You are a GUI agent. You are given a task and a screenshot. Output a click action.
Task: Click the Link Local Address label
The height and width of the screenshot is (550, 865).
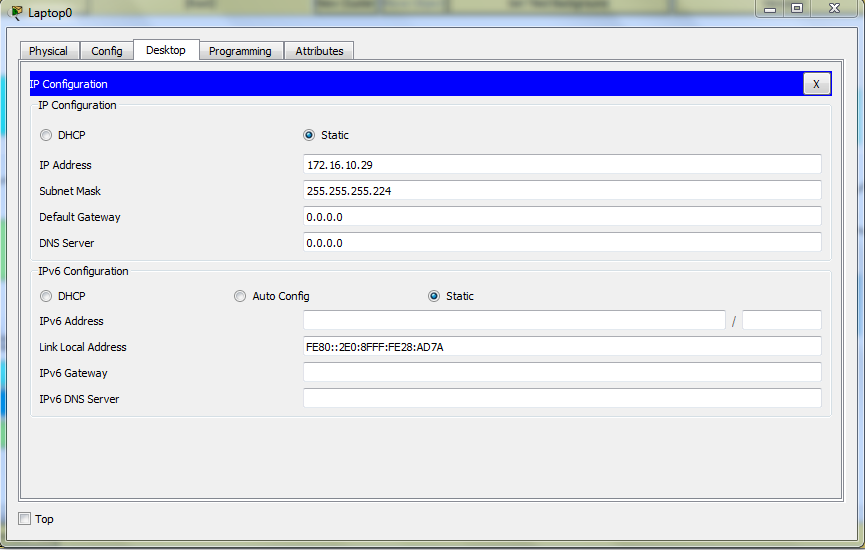pyautogui.click(x=83, y=347)
